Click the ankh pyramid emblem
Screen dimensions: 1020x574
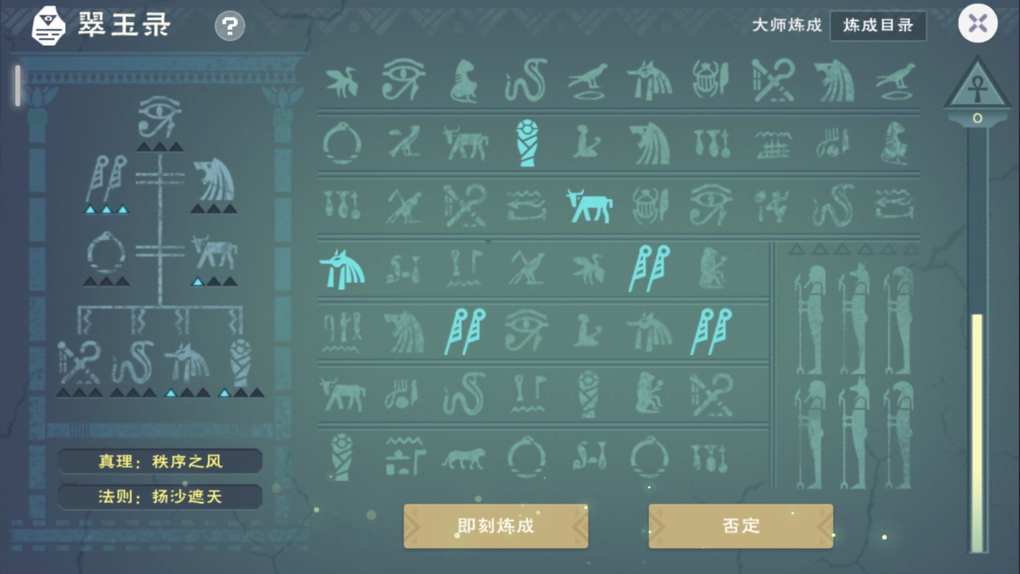[976, 85]
